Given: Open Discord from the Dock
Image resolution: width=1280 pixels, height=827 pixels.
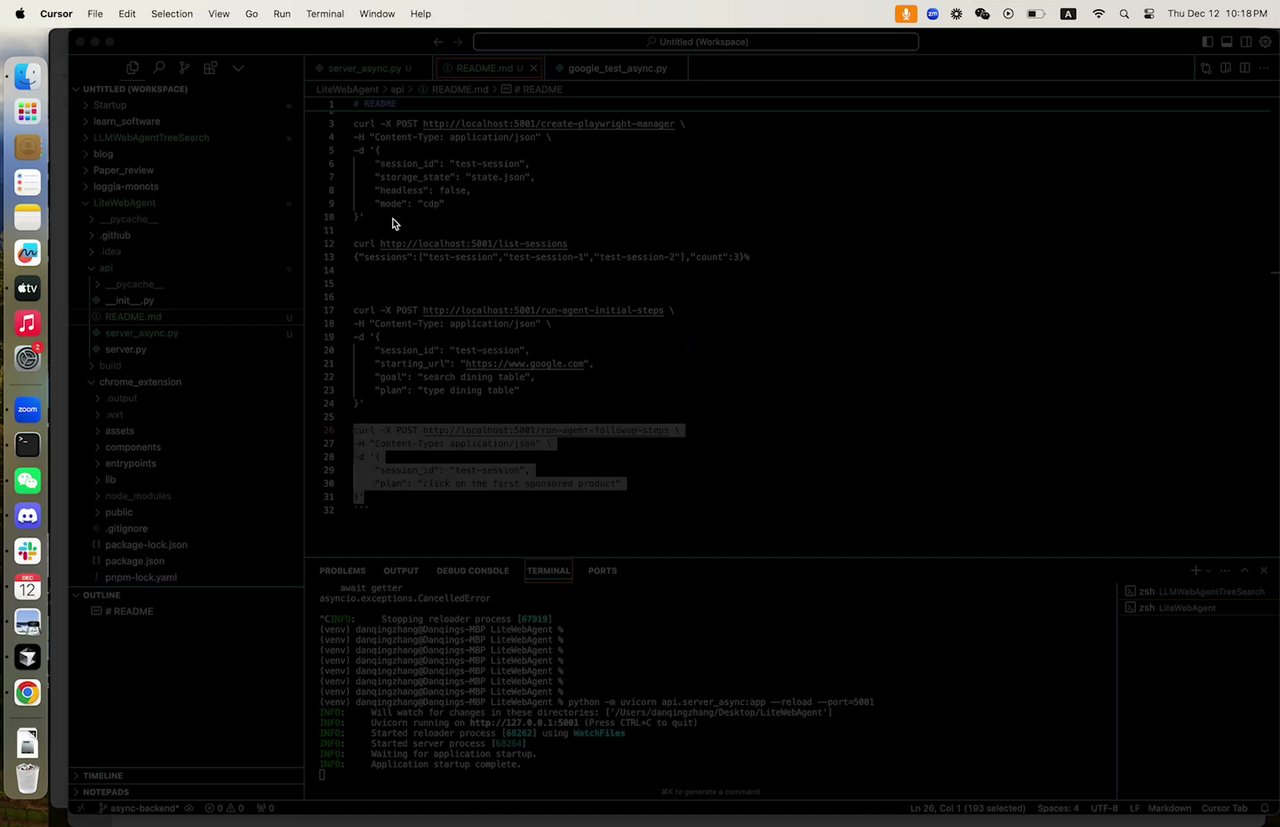Looking at the screenshot, I should click(27, 517).
